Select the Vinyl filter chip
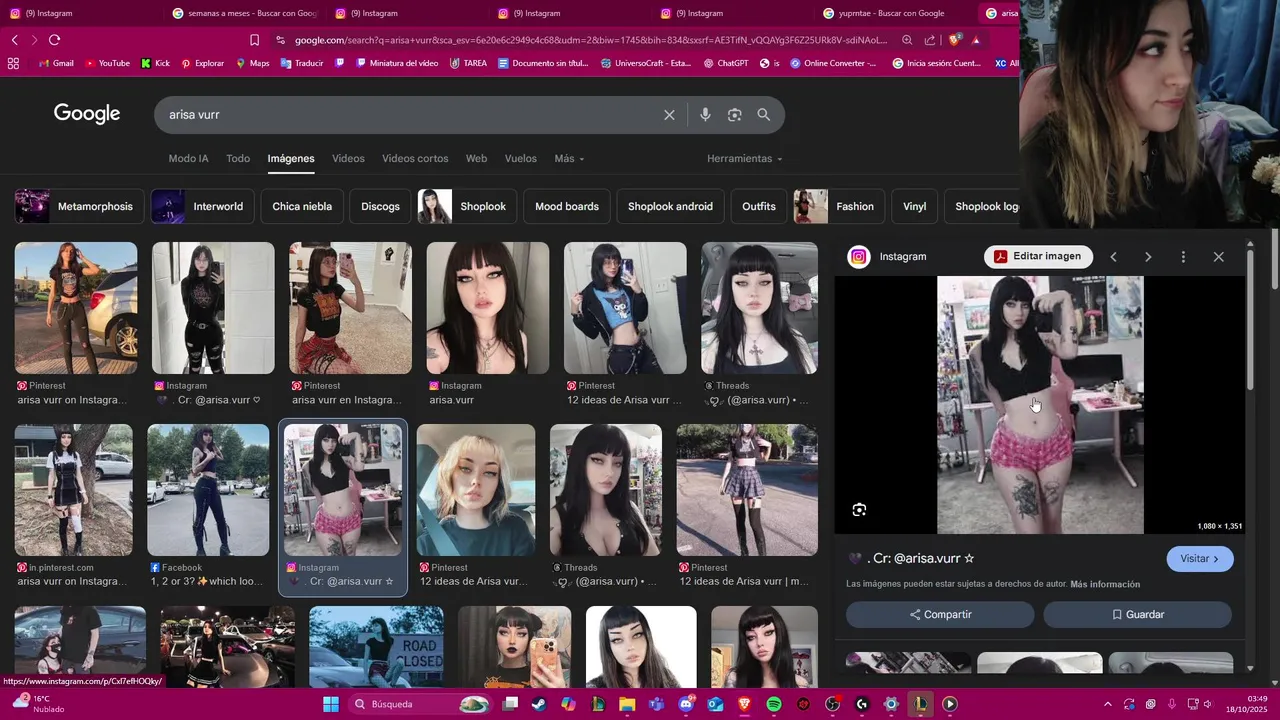 pos(915,207)
